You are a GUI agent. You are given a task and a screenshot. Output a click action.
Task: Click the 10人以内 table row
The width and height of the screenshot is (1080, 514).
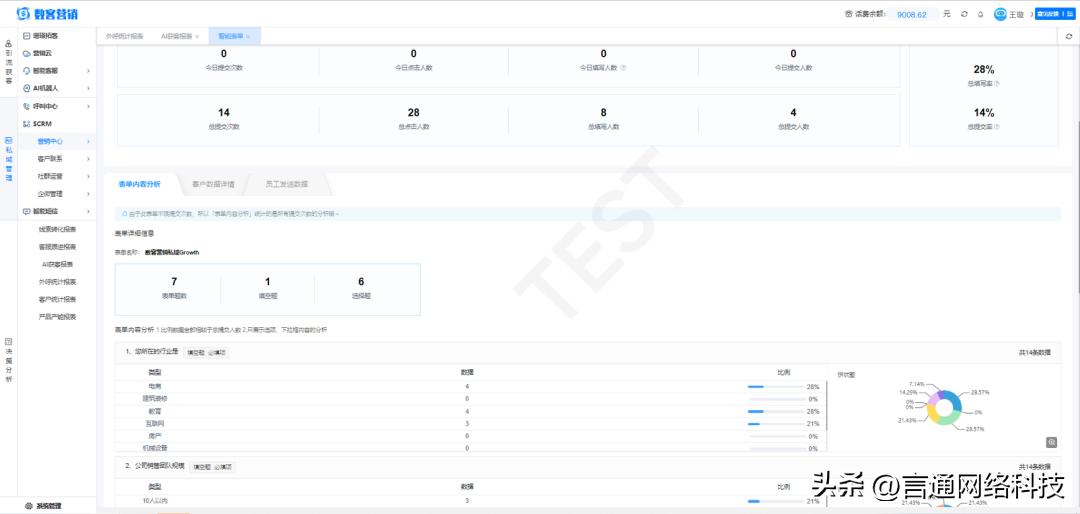[x=470, y=501]
